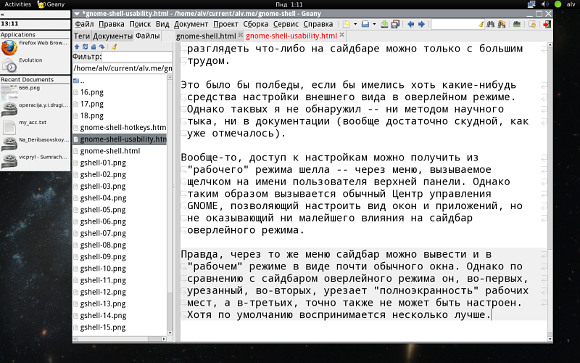Viewport: 580px width, 363px height.
Task: Switch to the gnome-shell.html document tab
Action: tap(206, 36)
